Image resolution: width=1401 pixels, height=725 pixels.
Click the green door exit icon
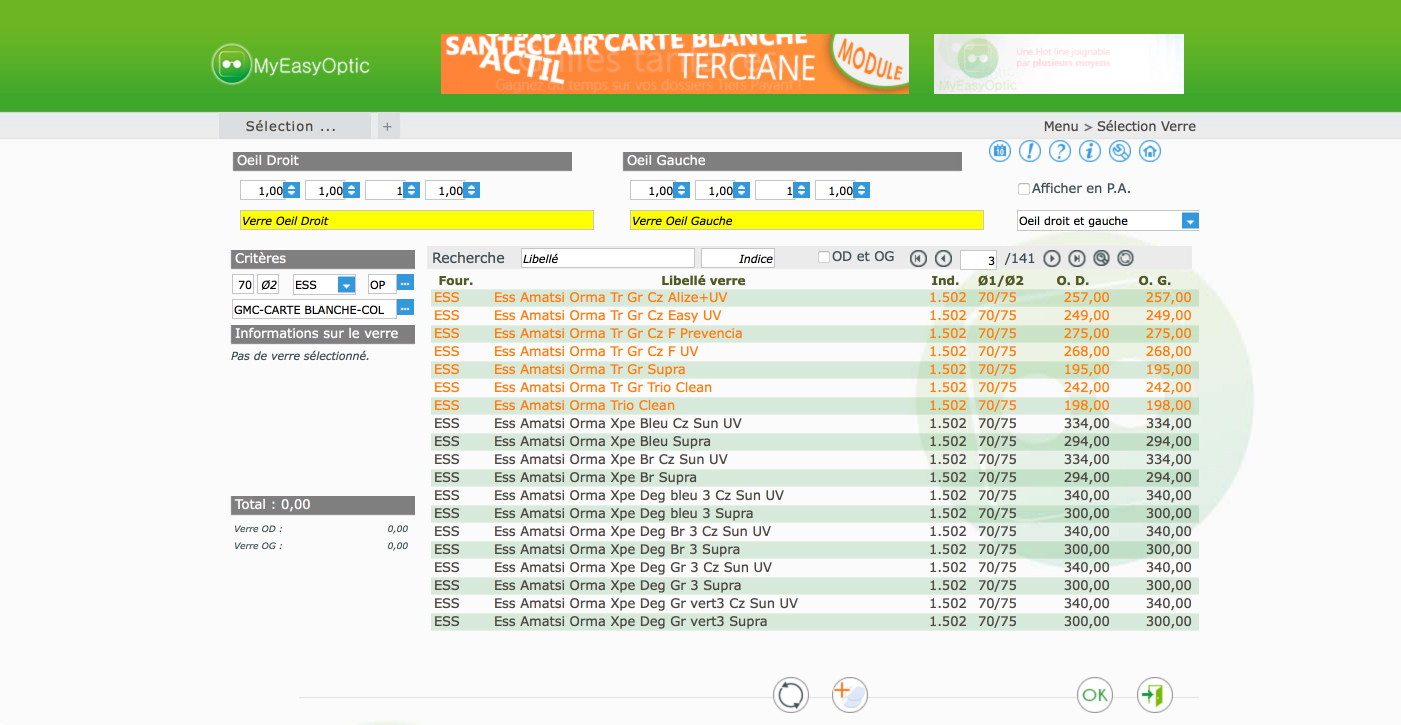pos(1155,694)
